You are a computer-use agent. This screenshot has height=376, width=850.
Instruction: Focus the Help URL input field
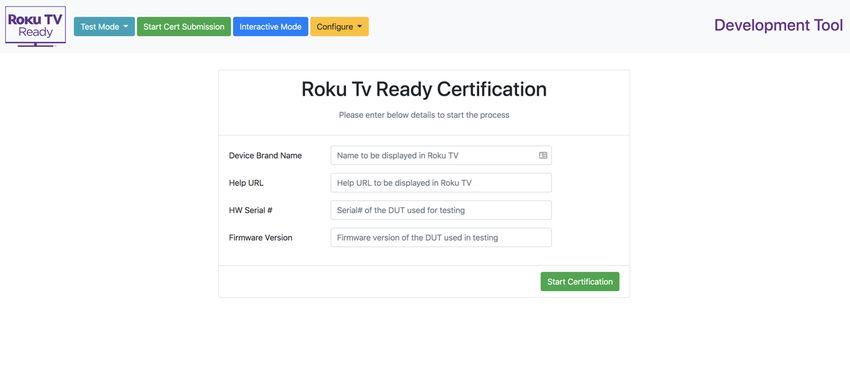[441, 183]
